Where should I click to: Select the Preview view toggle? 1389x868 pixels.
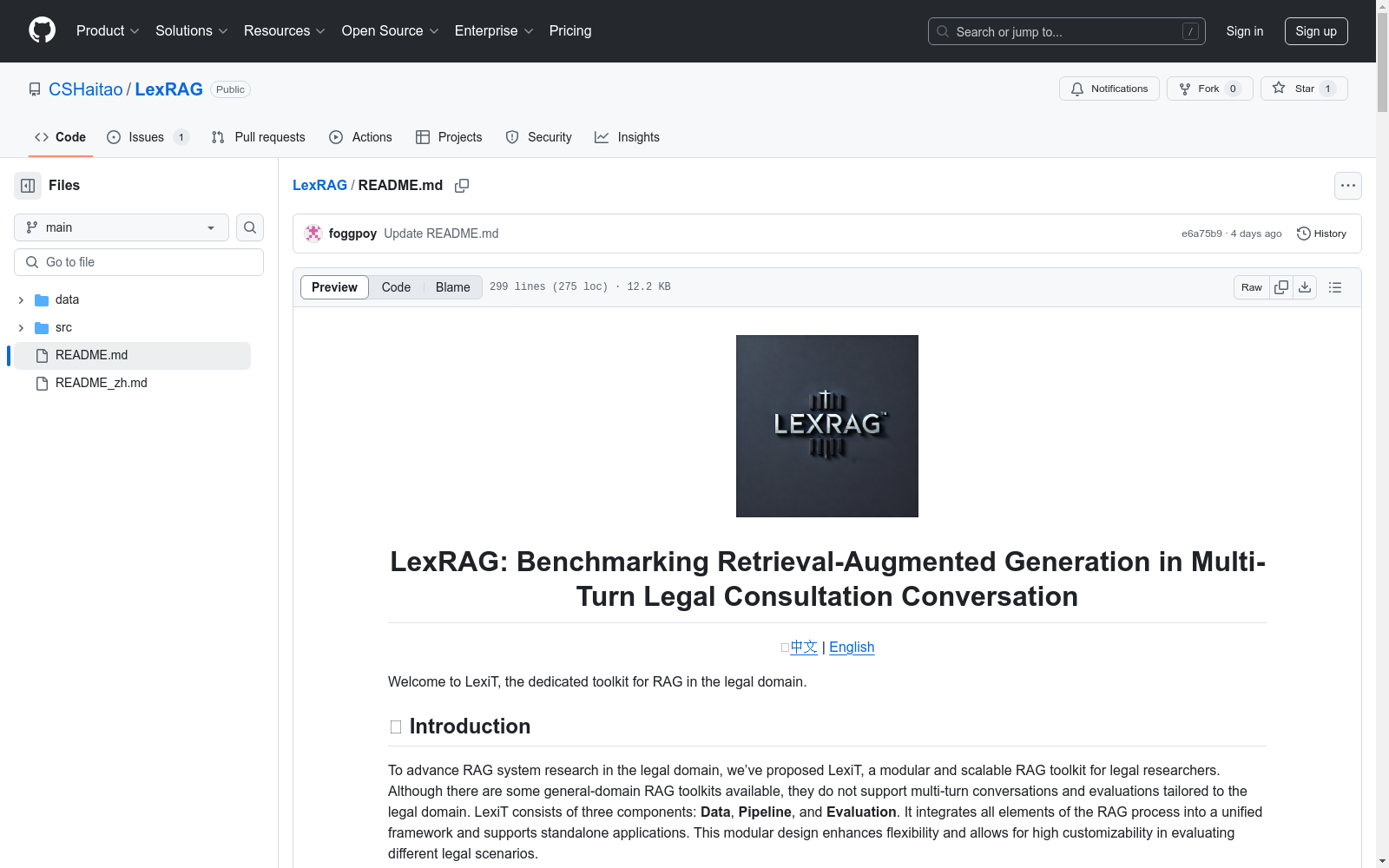point(334,287)
